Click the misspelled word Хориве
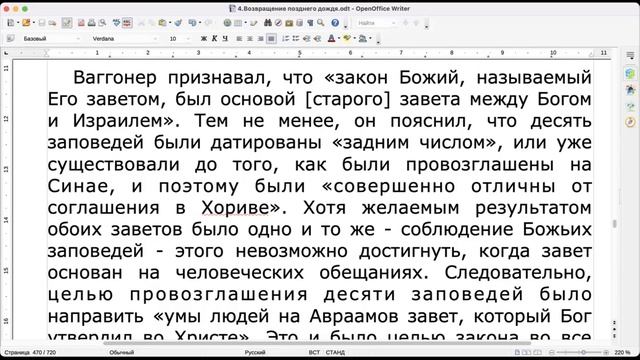Viewport: 640px width, 360px height. (235, 208)
